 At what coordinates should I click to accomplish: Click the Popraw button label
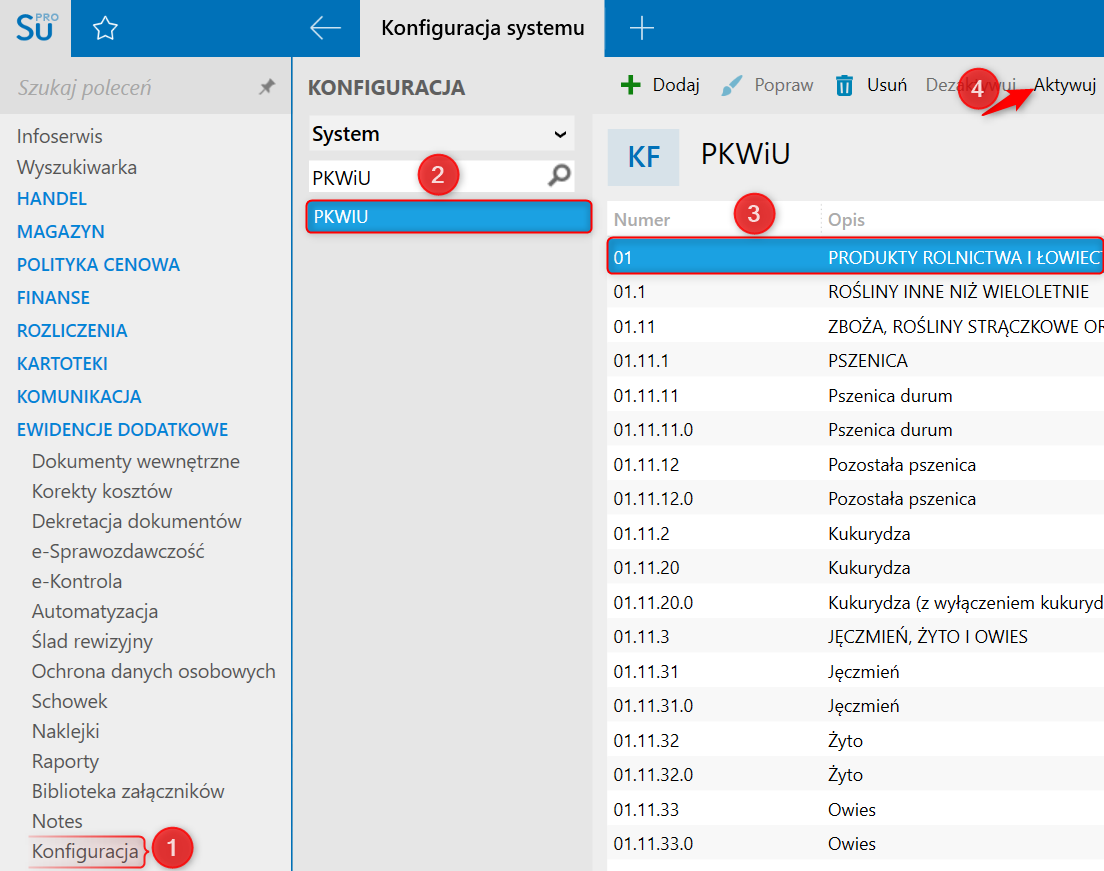(784, 85)
